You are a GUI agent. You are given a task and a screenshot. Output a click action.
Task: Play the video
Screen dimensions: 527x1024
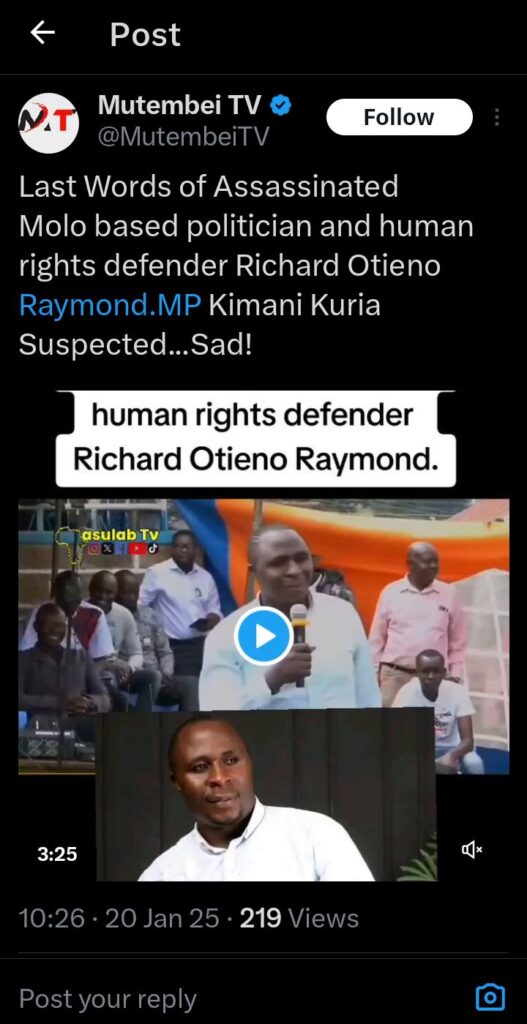pyautogui.click(x=263, y=636)
